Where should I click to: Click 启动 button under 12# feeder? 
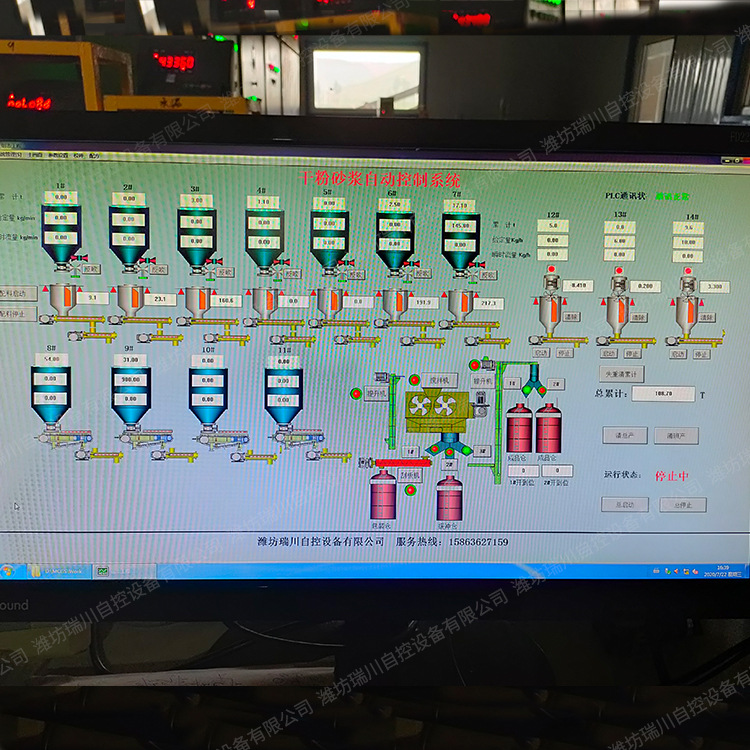541,353
